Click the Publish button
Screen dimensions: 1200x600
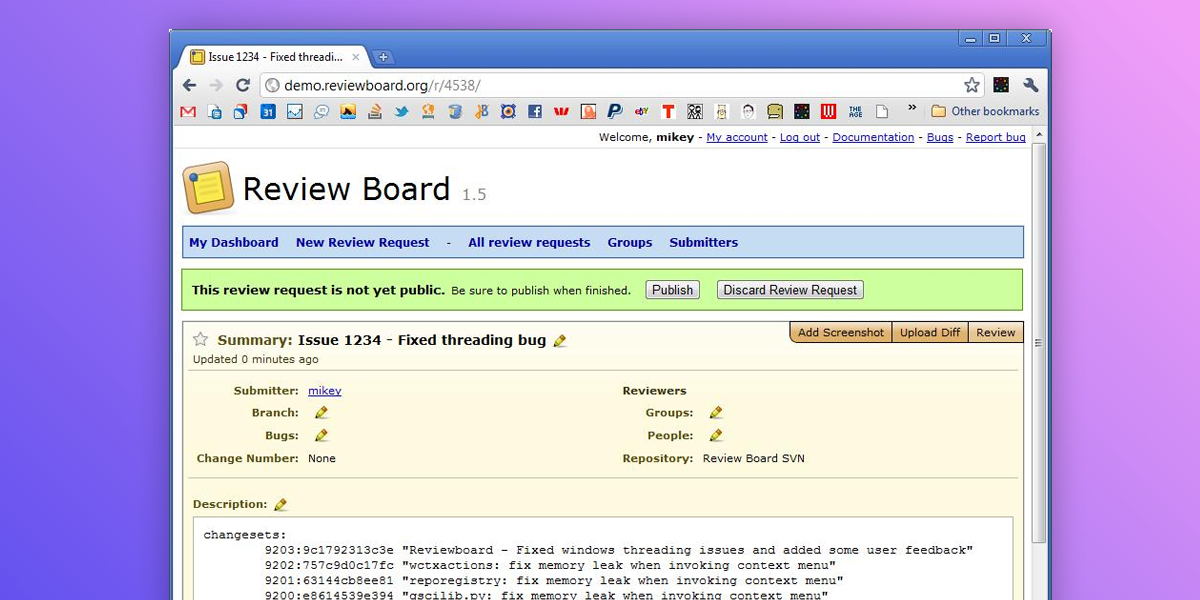[x=672, y=290]
